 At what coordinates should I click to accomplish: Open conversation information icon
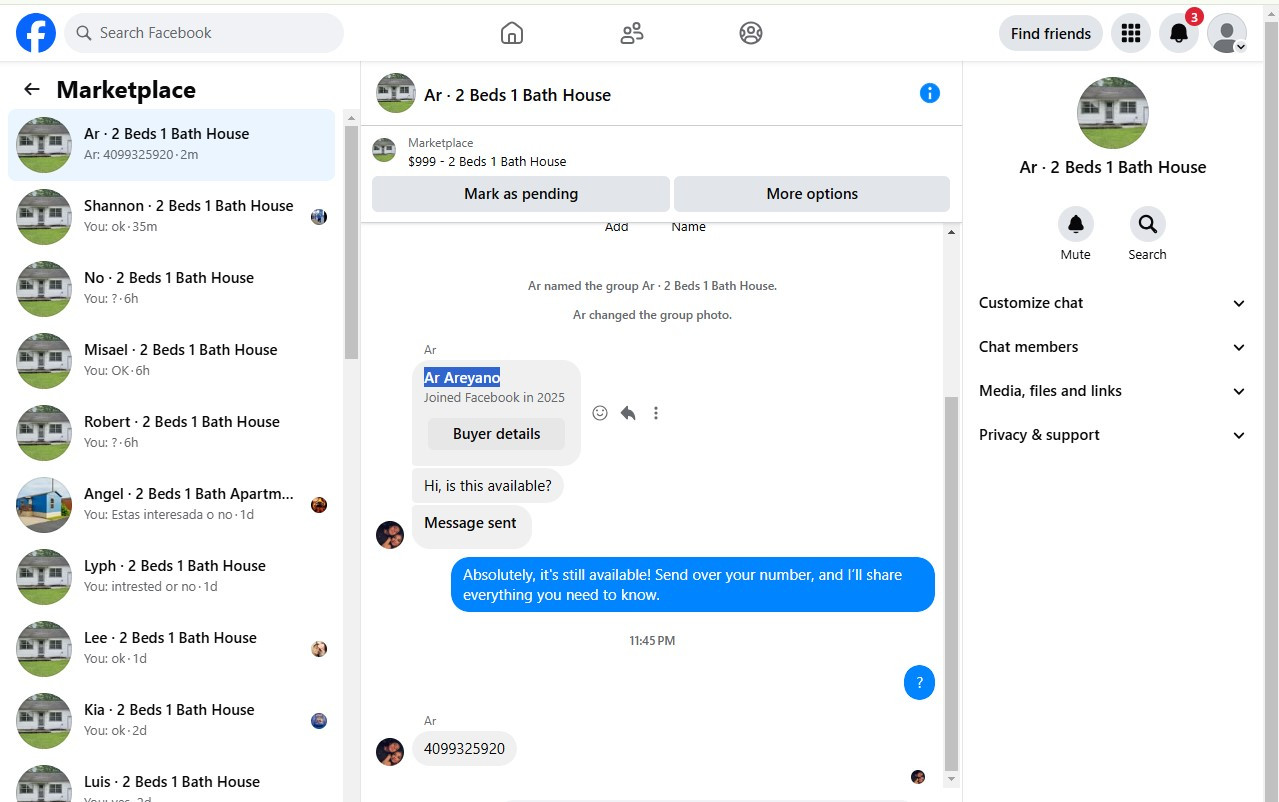tap(930, 93)
